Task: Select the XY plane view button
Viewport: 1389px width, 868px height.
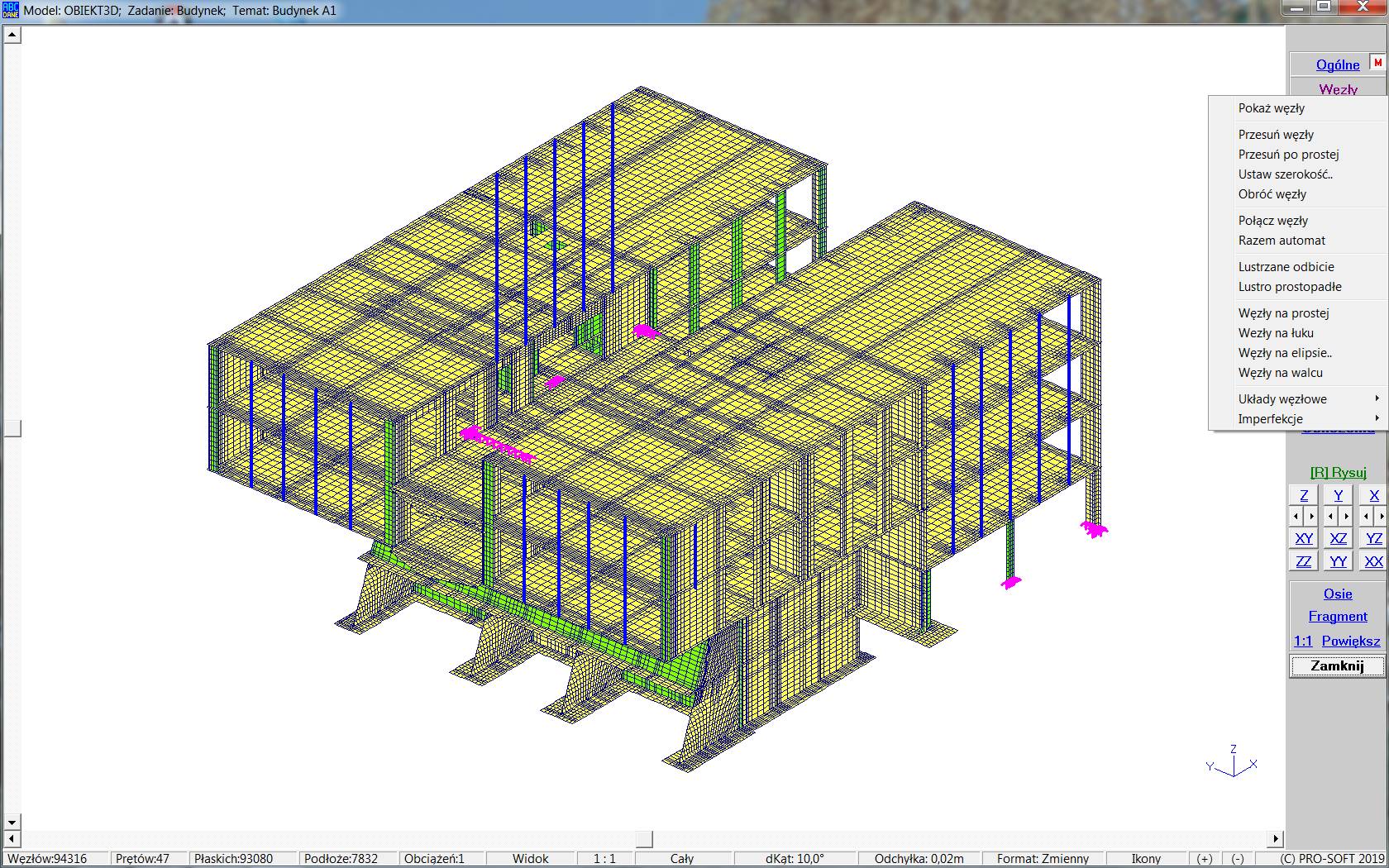Action: pos(1304,538)
